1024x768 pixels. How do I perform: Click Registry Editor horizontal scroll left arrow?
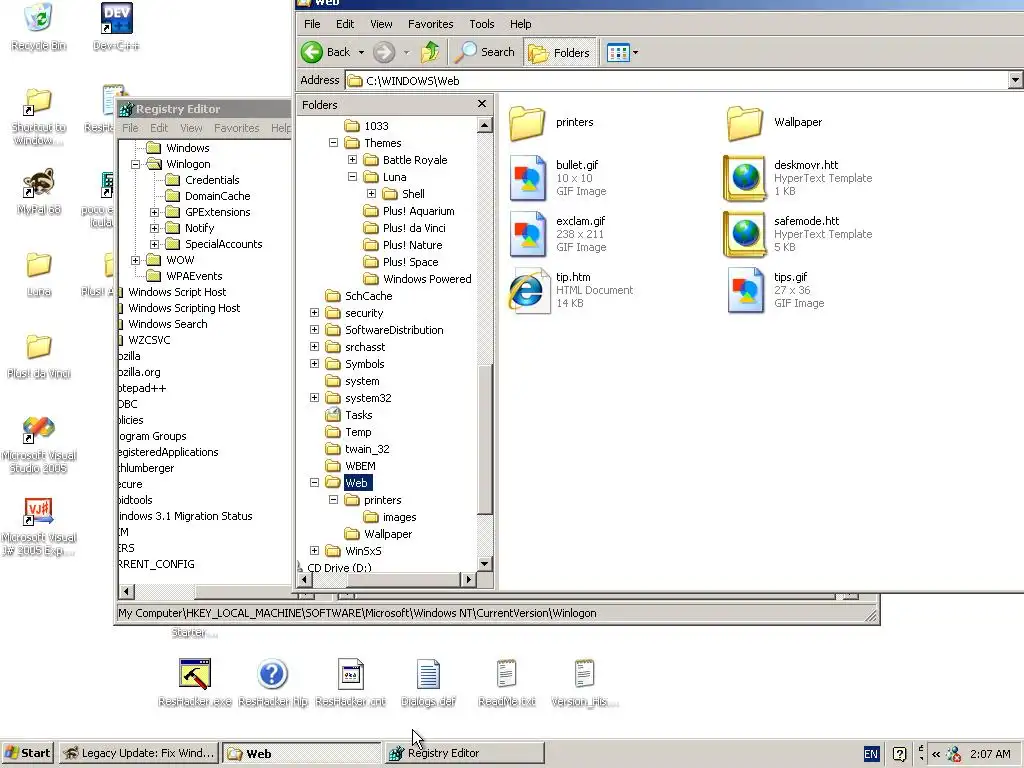pyautogui.click(x=127, y=592)
